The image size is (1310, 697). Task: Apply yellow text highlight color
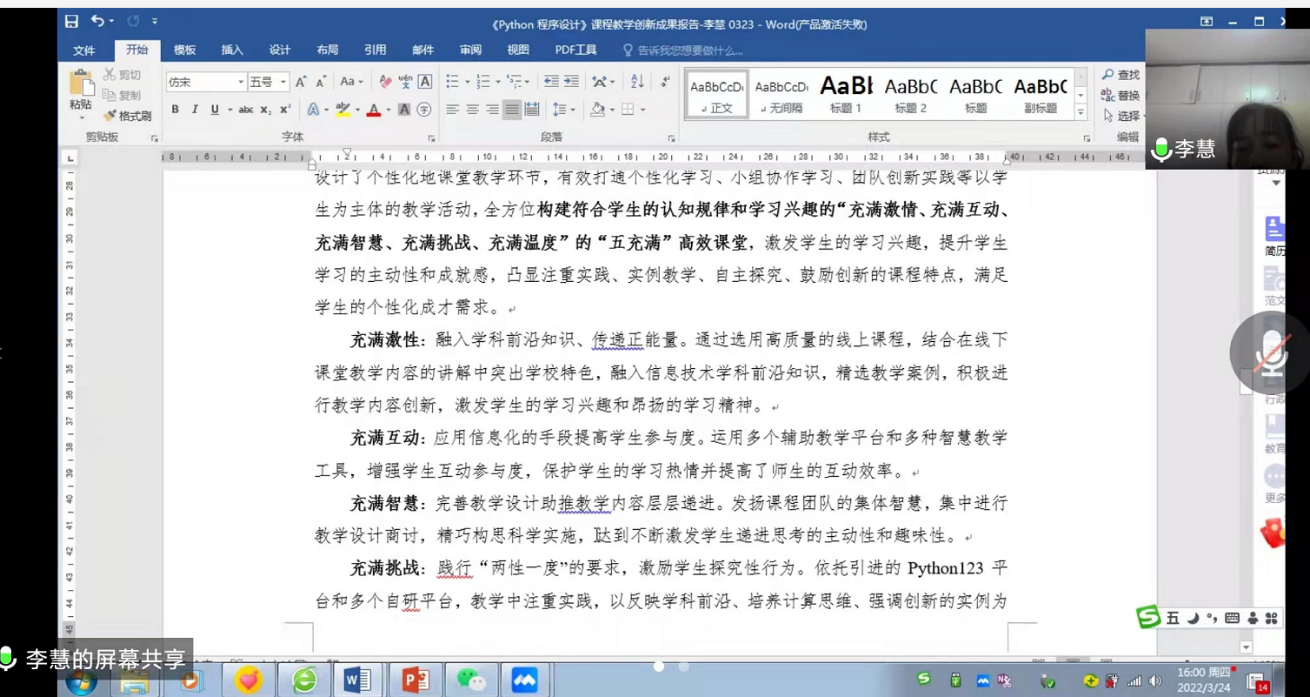(x=343, y=110)
